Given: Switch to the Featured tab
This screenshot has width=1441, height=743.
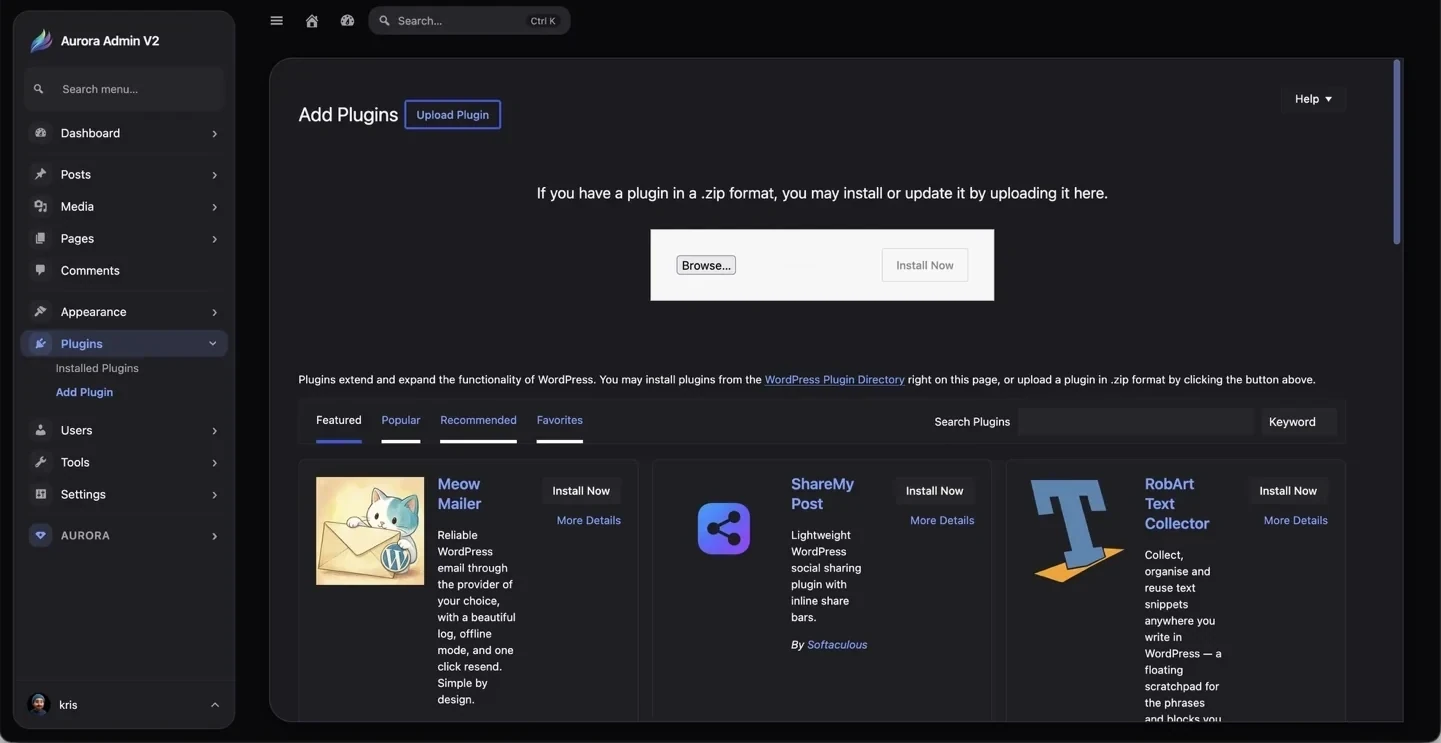Looking at the screenshot, I should tap(339, 421).
